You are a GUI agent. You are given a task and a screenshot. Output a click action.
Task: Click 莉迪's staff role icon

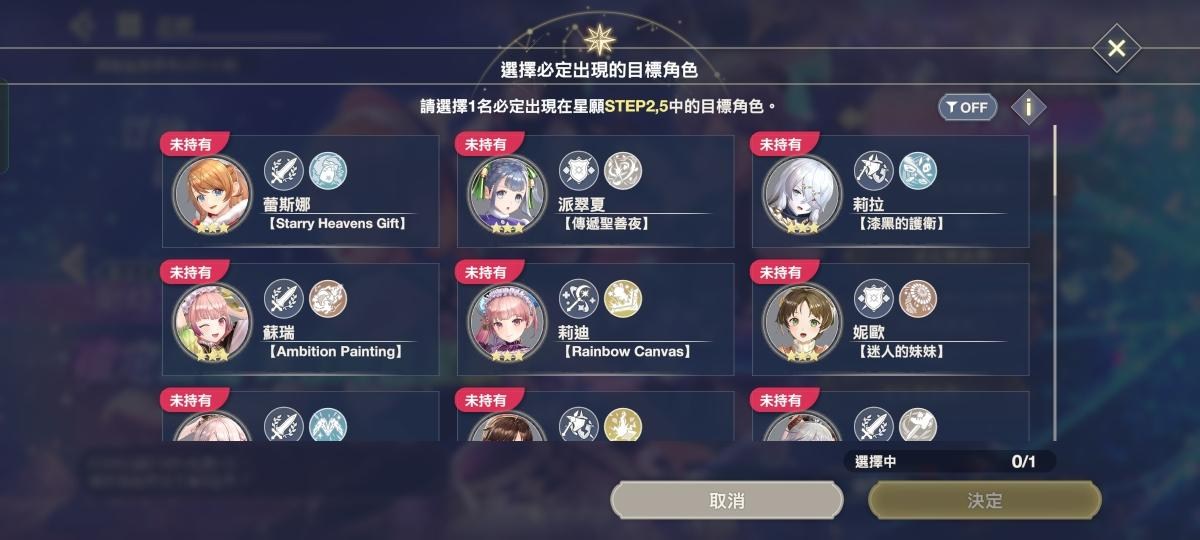pyautogui.click(x=577, y=298)
